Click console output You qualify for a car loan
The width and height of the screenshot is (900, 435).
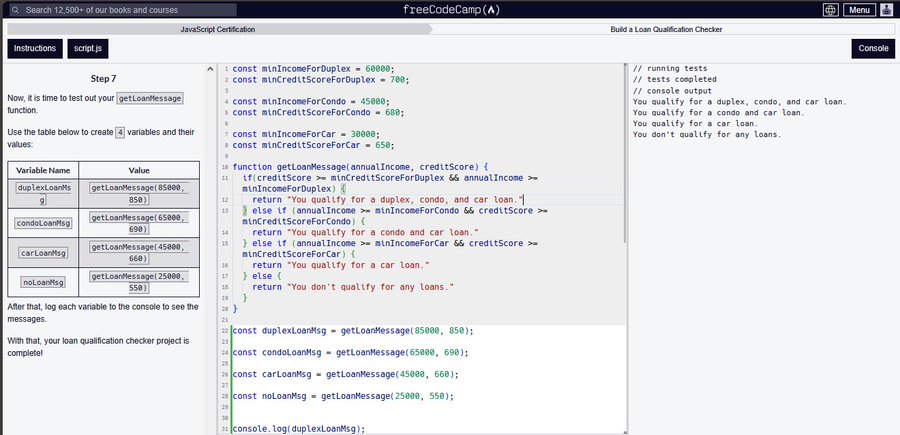pyautogui.click(x=695, y=123)
